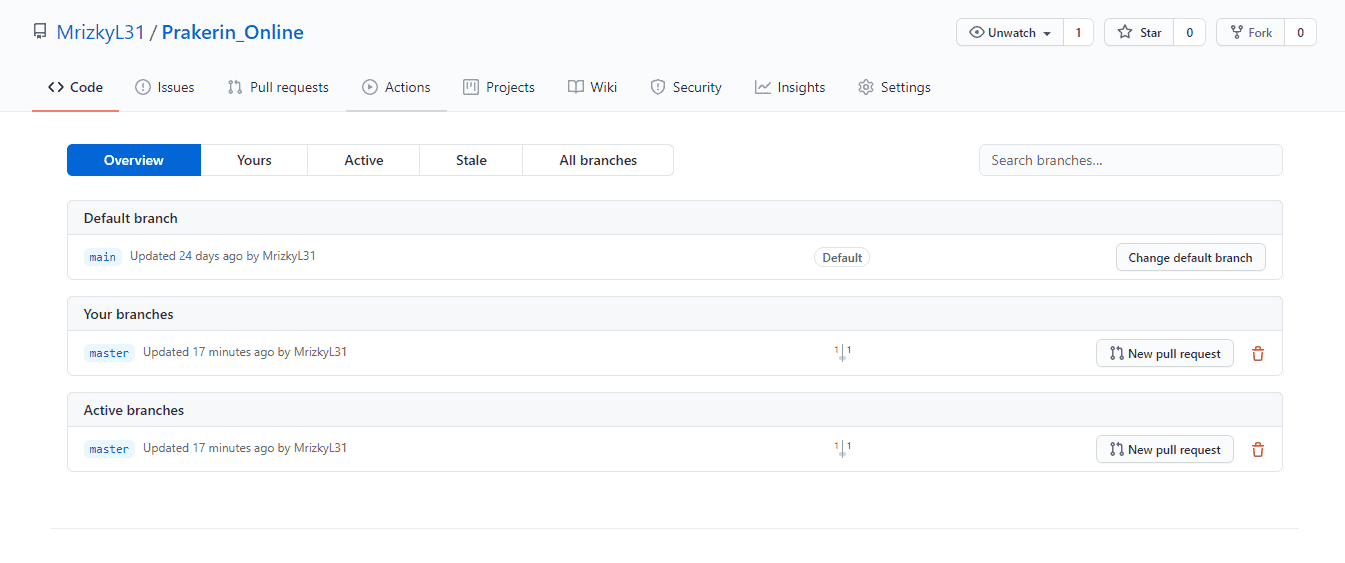Viewport: 1345px width, 563px height.
Task: Open the Projects tab
Action: pyautogui.click(x=499, y=87)
